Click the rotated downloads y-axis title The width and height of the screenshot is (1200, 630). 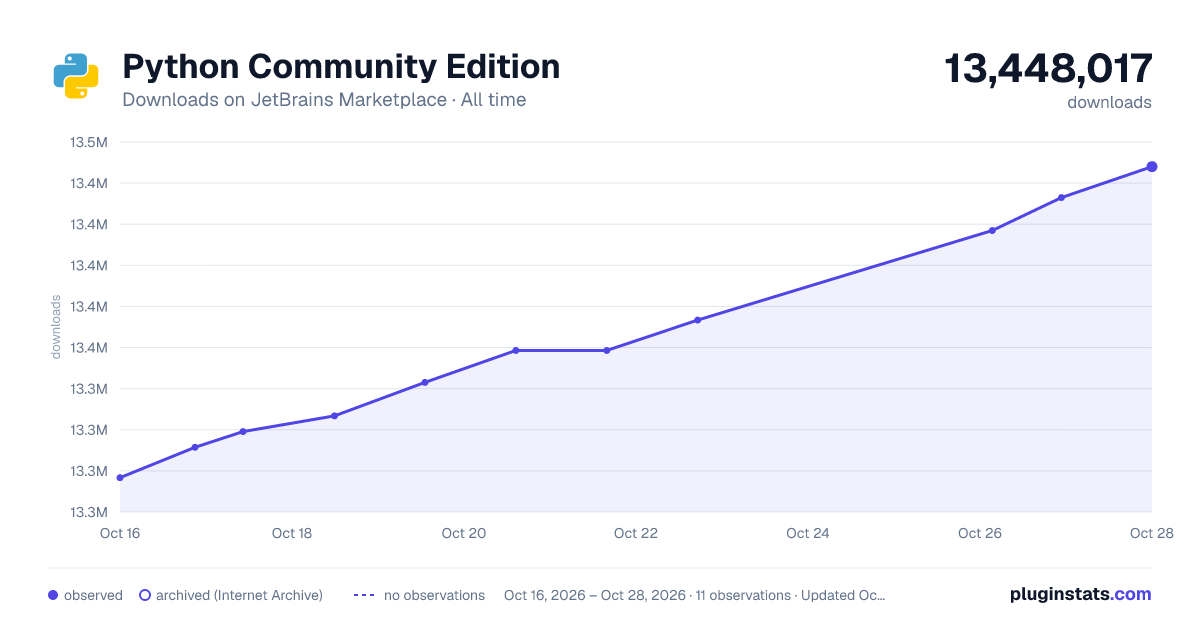pos(56,327)
